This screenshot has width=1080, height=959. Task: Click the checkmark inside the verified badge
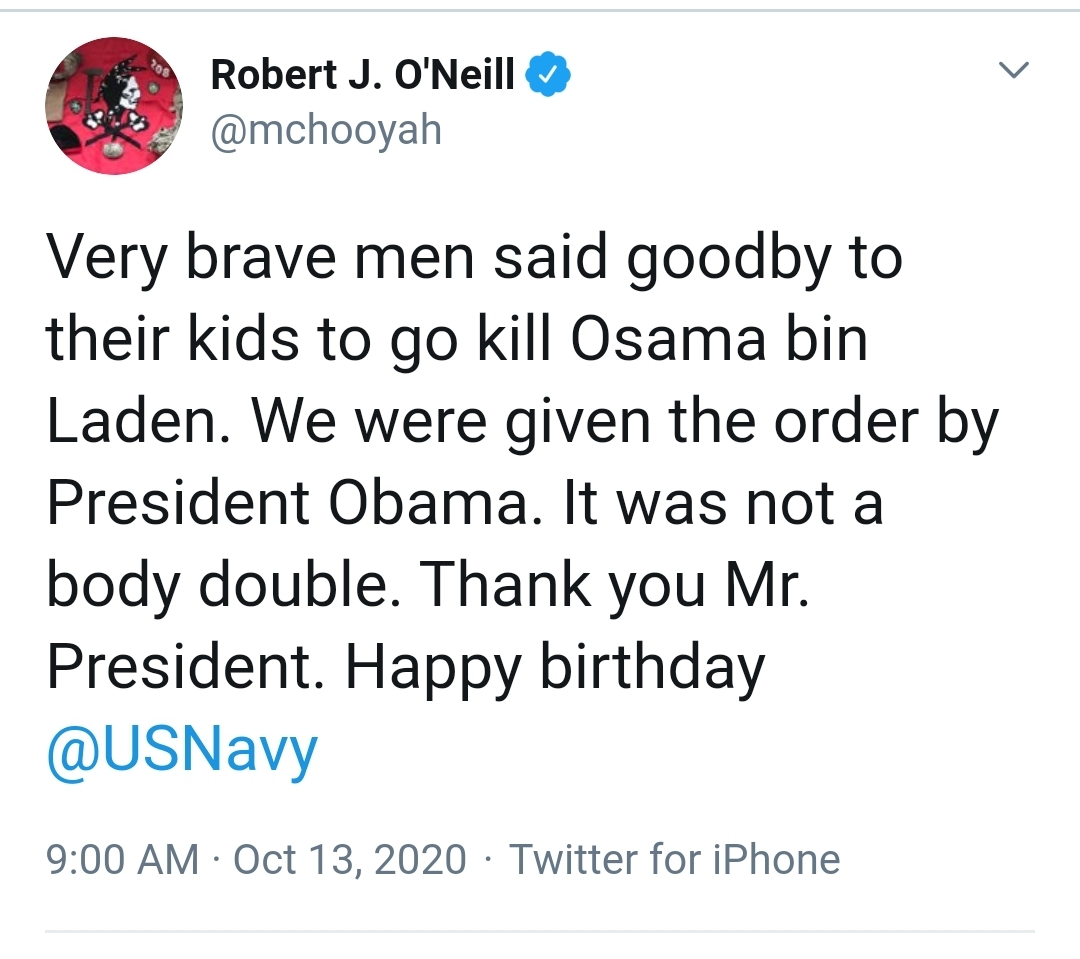coord(548,74)
